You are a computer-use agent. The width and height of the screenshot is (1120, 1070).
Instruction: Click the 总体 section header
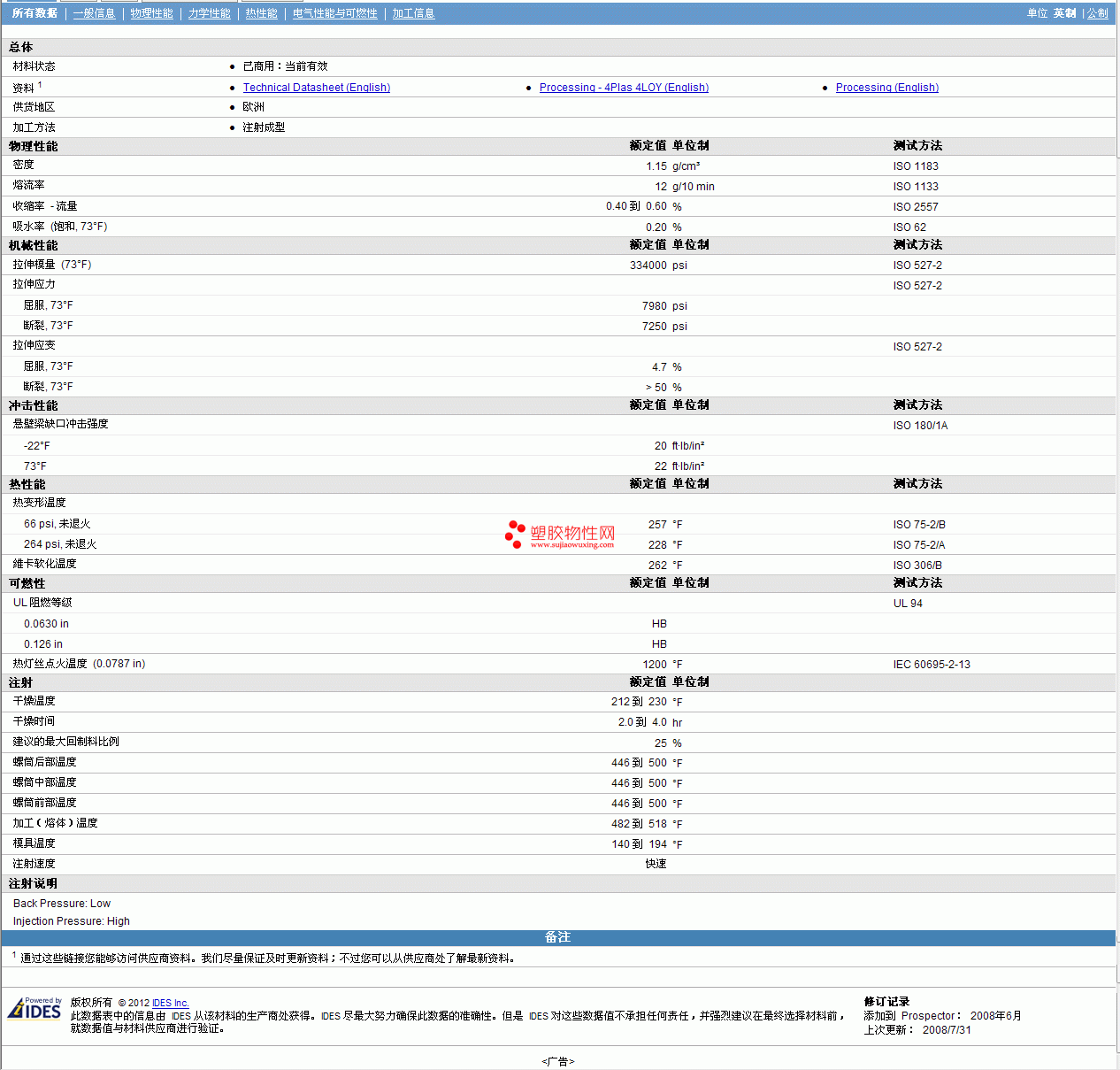(x=21, y=47)
